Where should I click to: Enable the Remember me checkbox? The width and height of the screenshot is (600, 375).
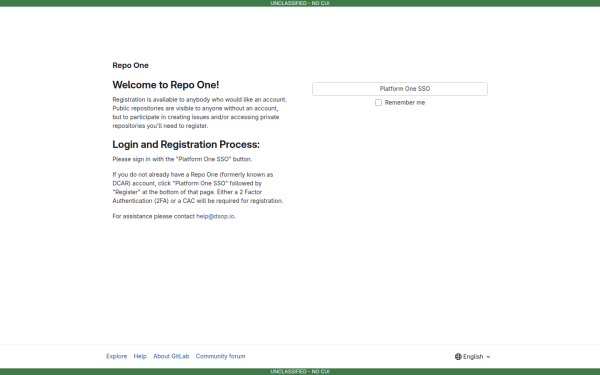click(x=378, y=103)
